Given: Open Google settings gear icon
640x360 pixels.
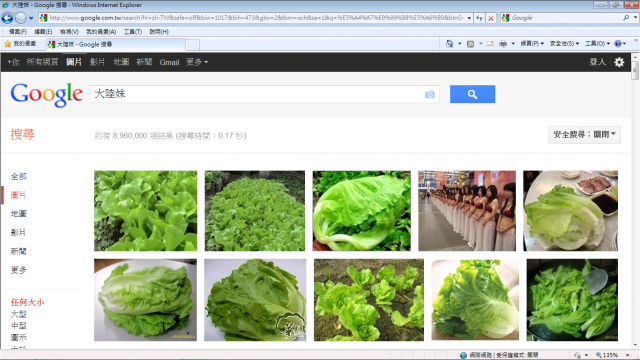Looking at the screenshot, I should click(619, 62).
